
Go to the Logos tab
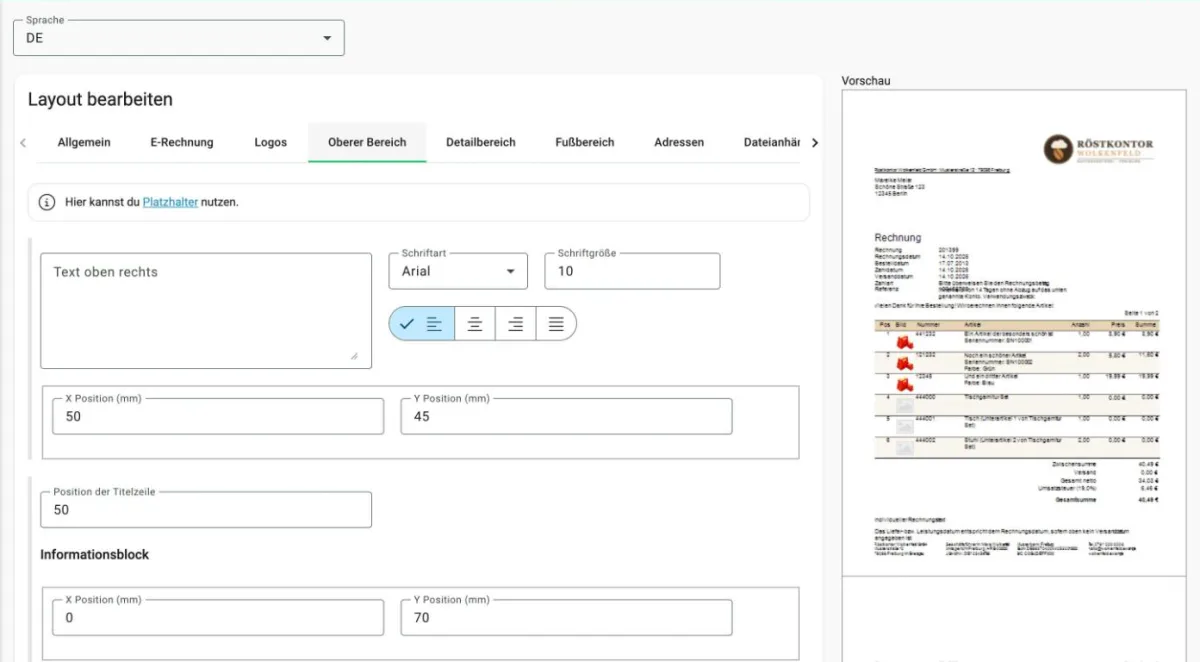271,142
